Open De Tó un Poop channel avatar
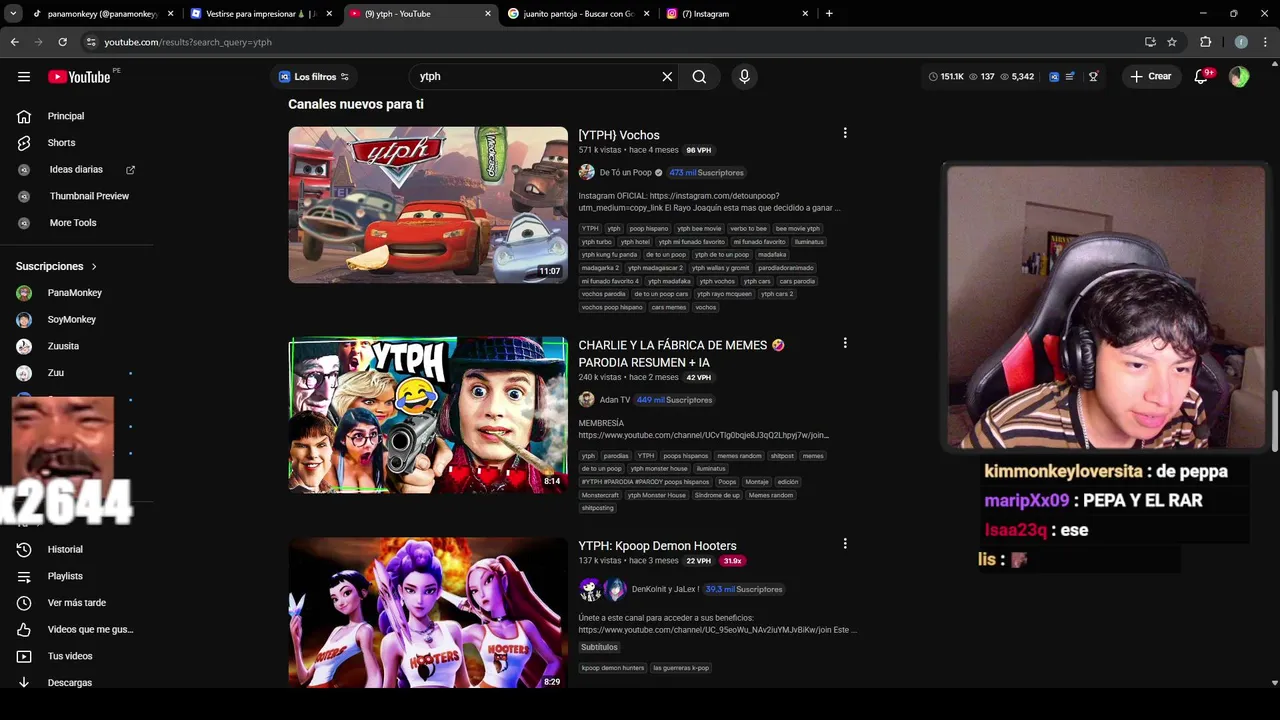 [x=587, y=172]
